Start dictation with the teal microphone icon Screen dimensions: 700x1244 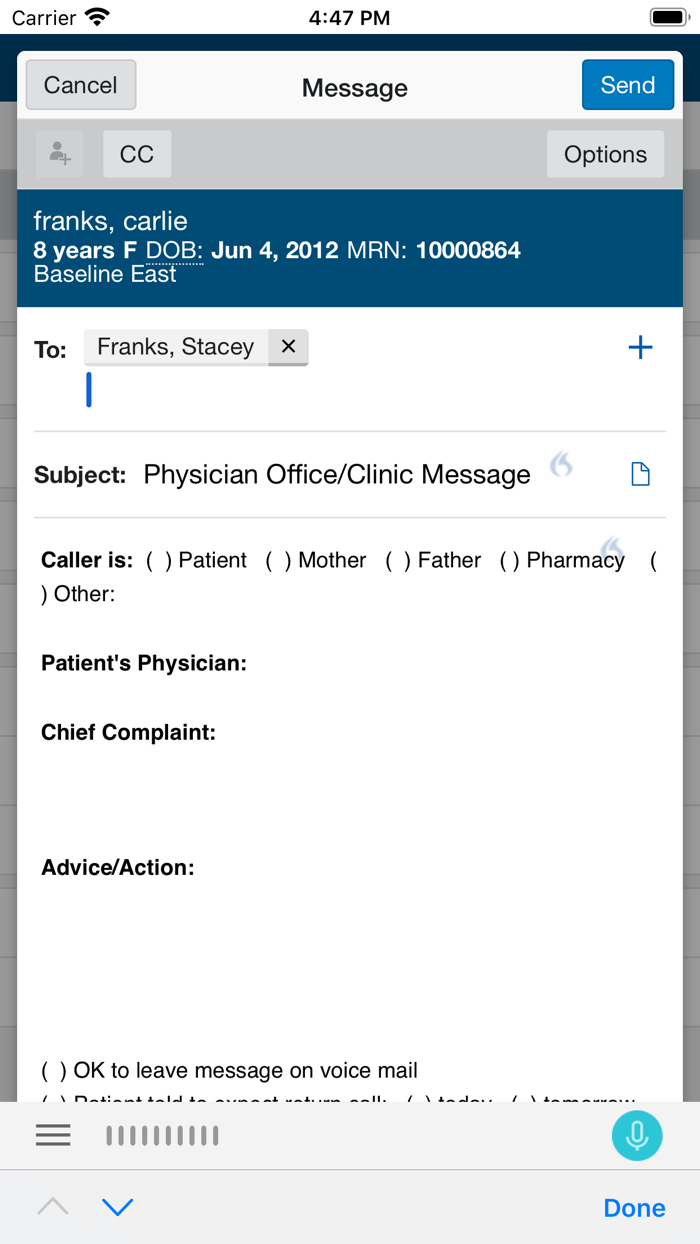coord(637,1135)
